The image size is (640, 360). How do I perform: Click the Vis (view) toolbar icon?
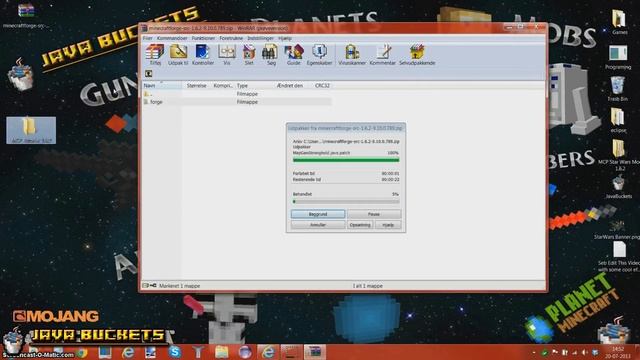pos(227,55)
